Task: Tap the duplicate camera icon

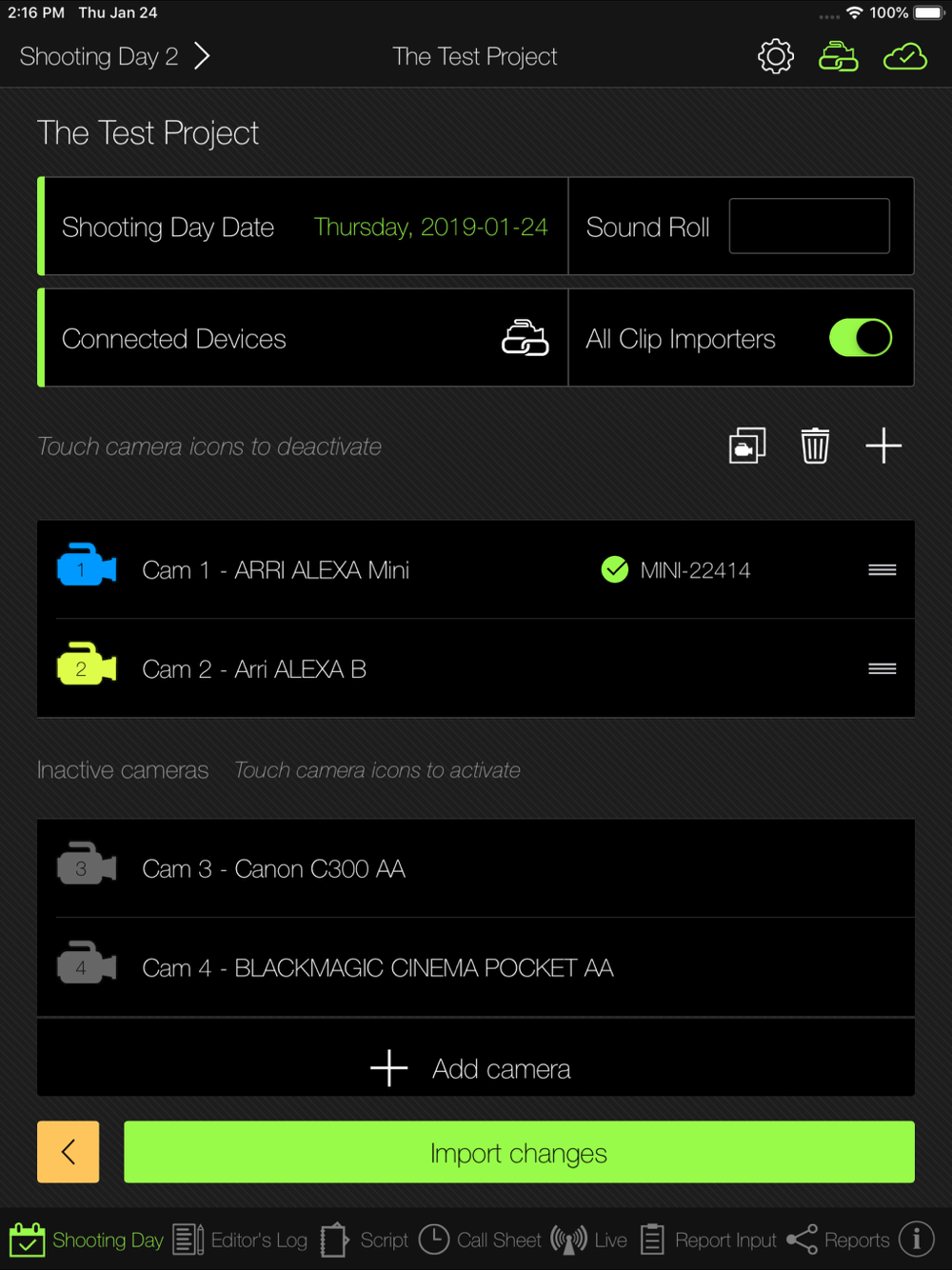Action: tap(747, 446)
